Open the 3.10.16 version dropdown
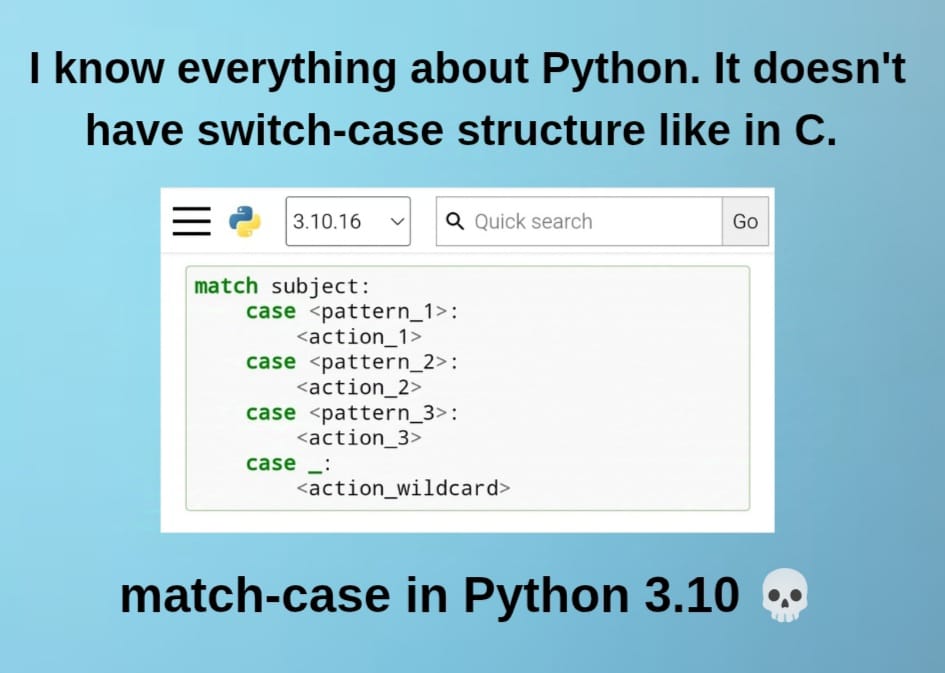 [x=348, y=221]
